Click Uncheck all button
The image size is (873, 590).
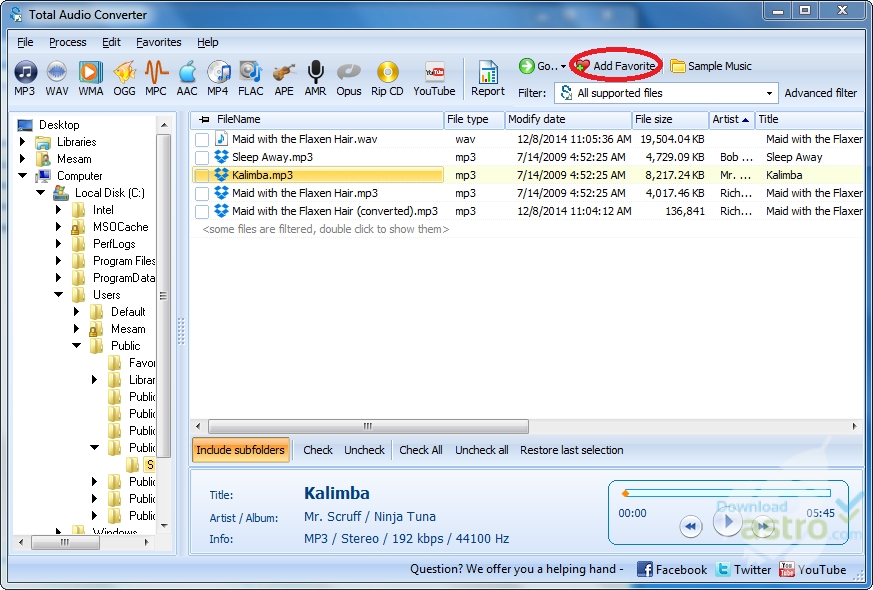point(482,450)
